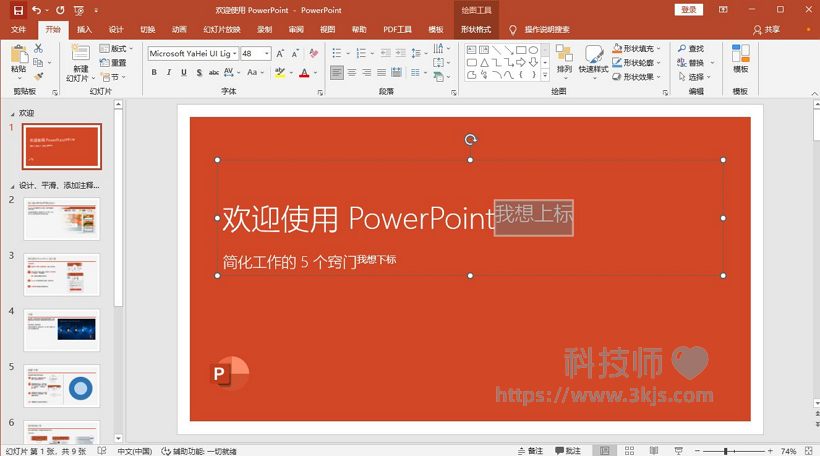The height and width of the screenshot is (456, 820).
Task: Expand the shapes gallery more arrow
Action: 545,75
